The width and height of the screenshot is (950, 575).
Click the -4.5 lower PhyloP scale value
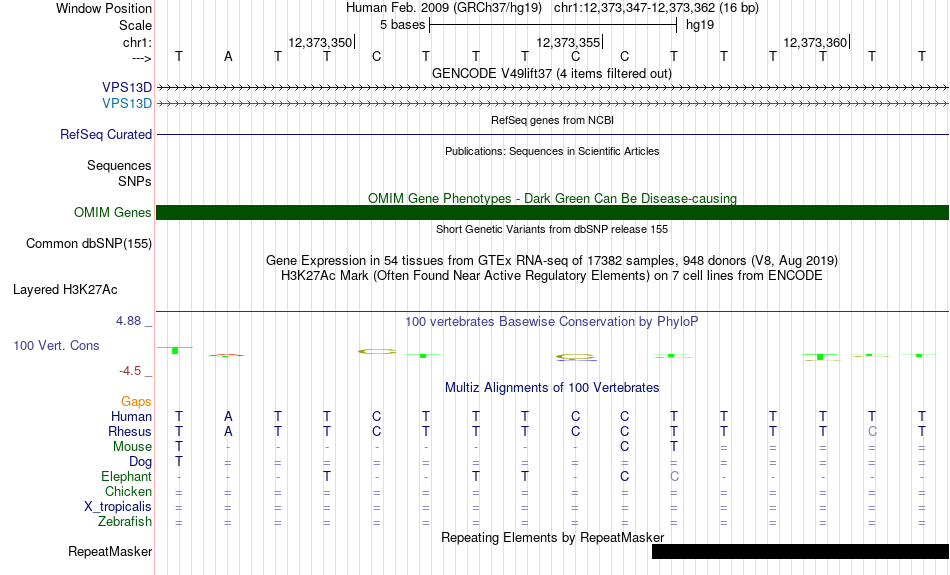click(x=130, y=370)
